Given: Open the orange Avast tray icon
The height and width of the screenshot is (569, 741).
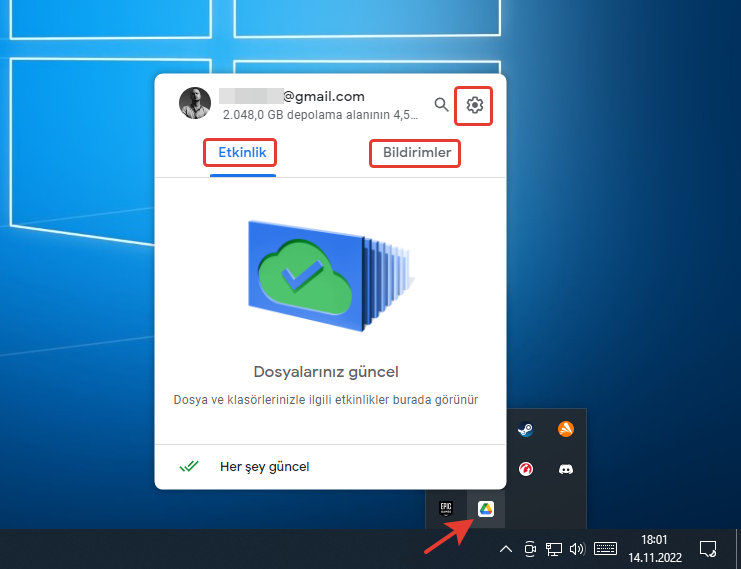Looking at the screenshot, I should click(565, 430).
